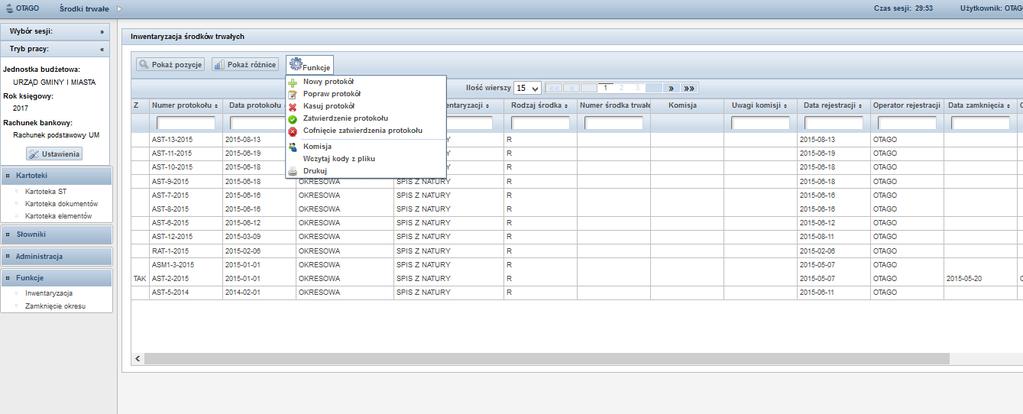The image size is (1023, 414).
Task: Click the magnifier icon on Pokaż pozycje
Action: coord(144,65)
